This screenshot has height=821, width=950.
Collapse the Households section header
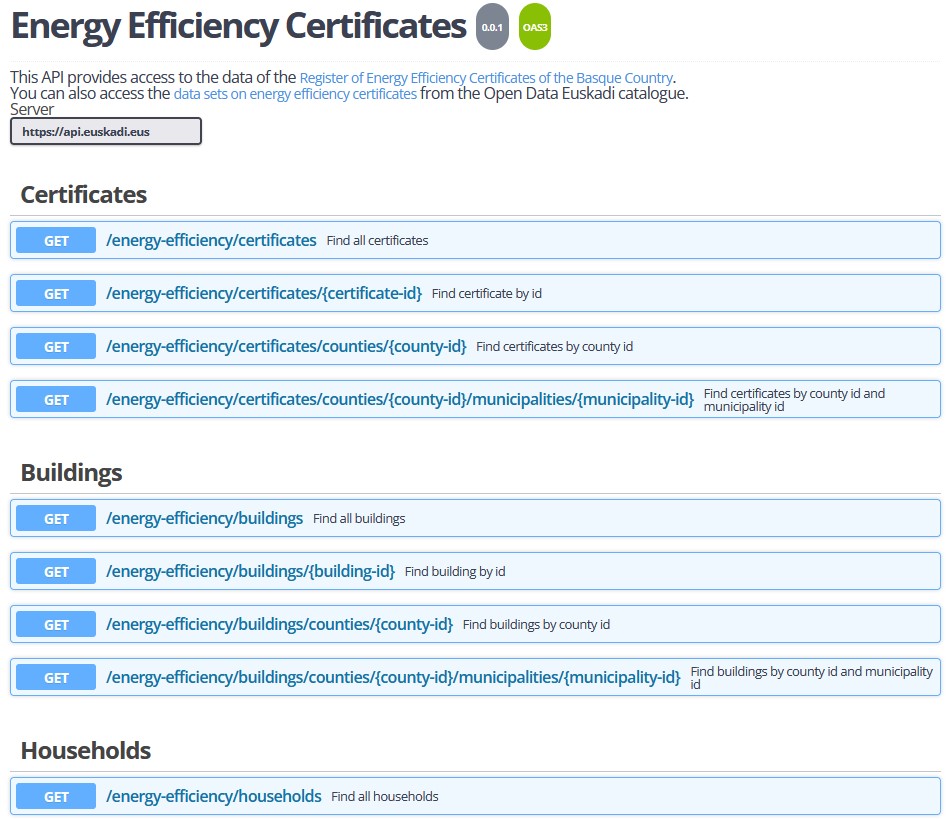pos(86,750)
